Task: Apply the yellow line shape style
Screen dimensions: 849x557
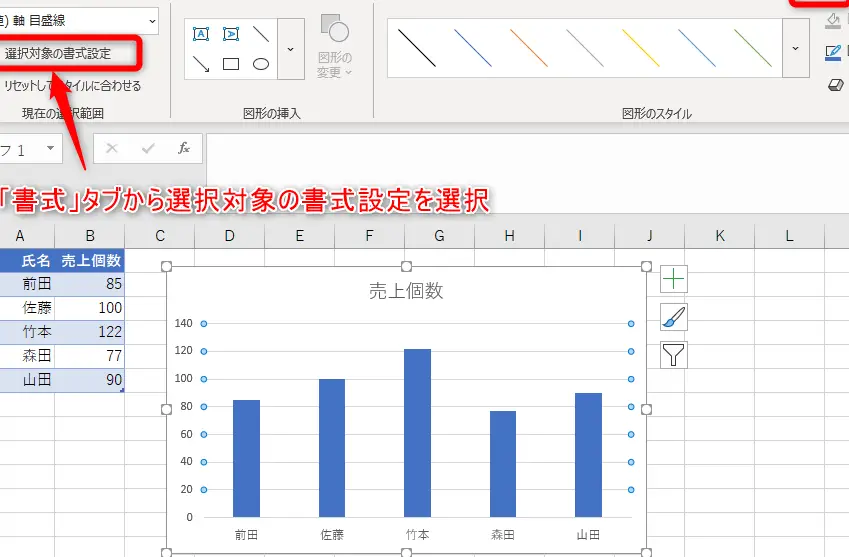Action: pos(640,47)
